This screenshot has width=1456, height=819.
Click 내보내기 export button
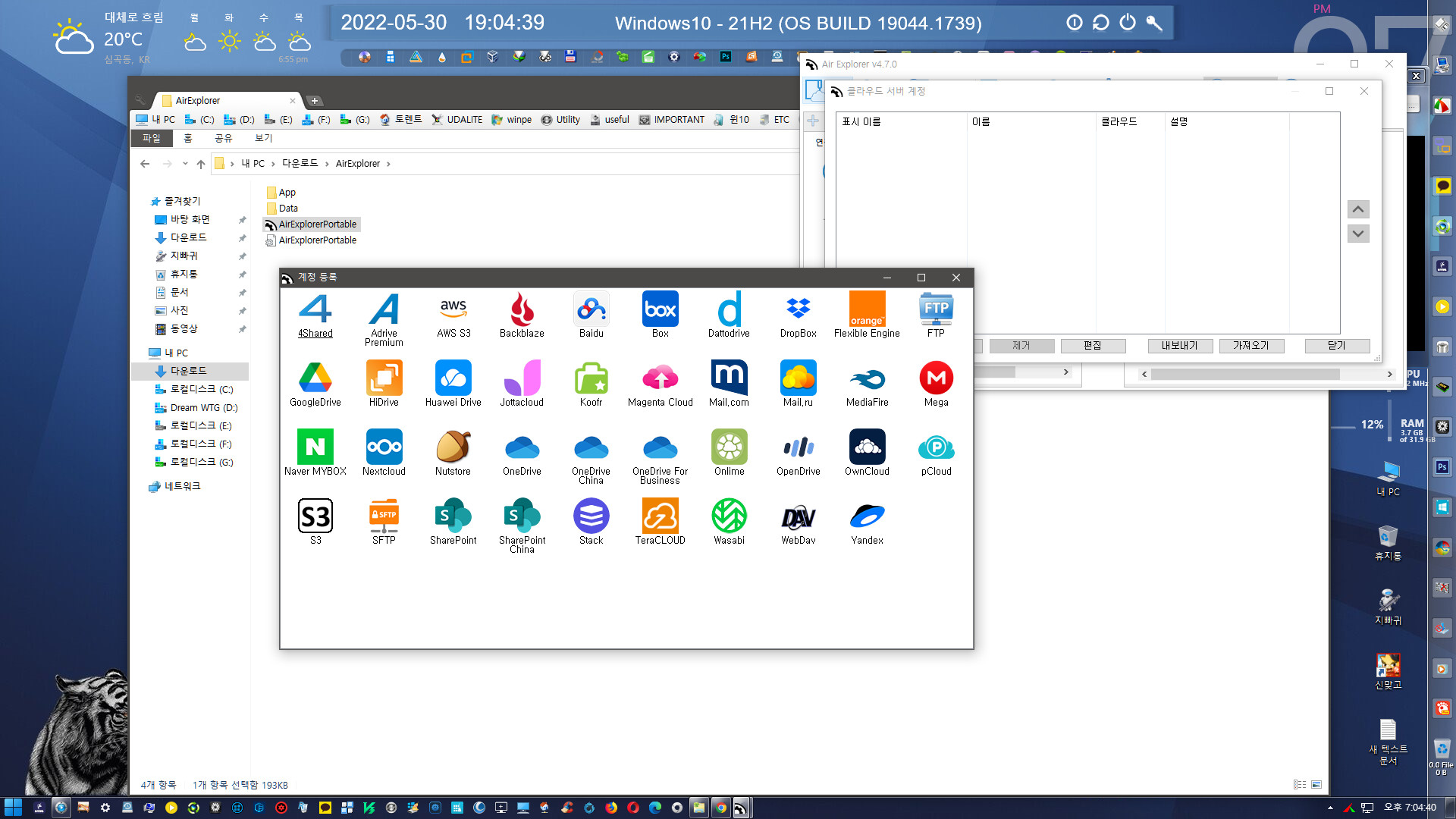(1180, 346)
